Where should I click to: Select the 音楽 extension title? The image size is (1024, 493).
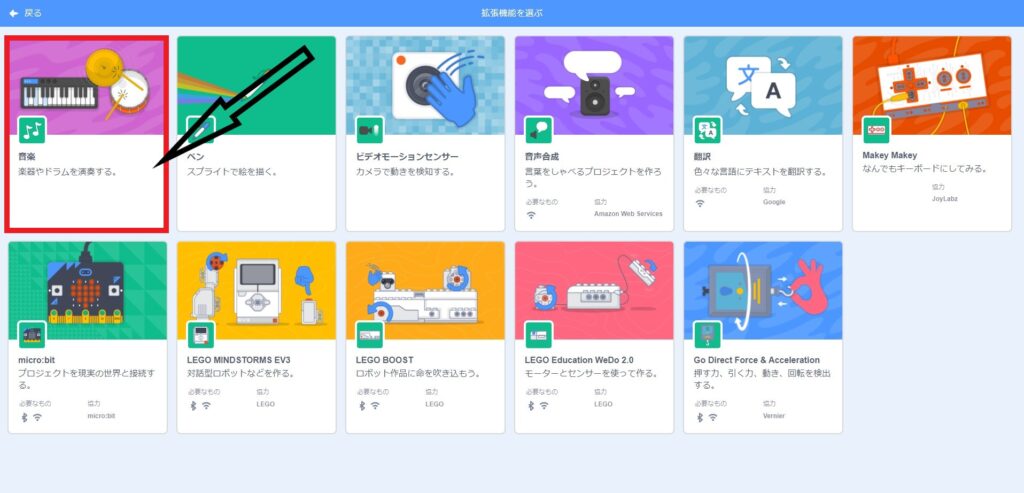click(26, 157)
